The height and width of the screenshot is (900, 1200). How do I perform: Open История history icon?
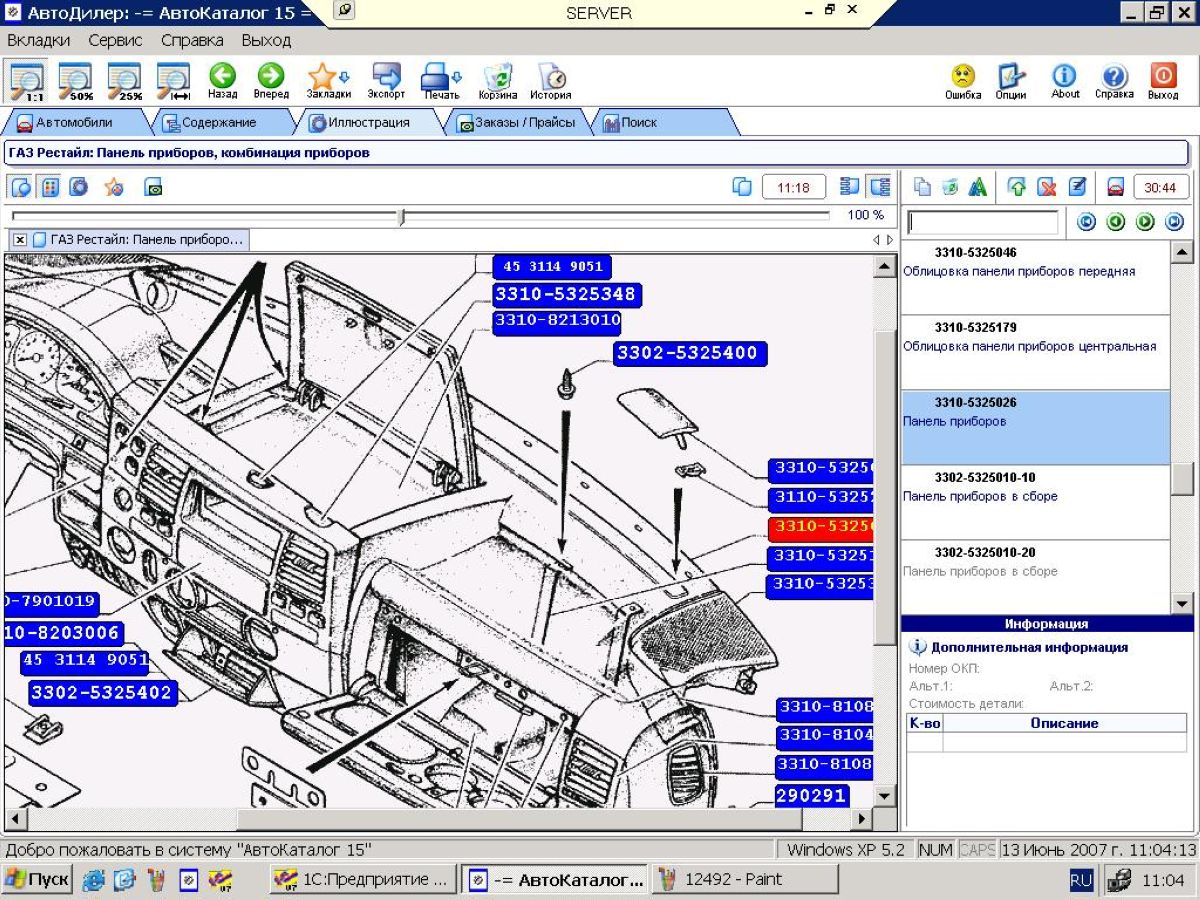click(551, 81)
